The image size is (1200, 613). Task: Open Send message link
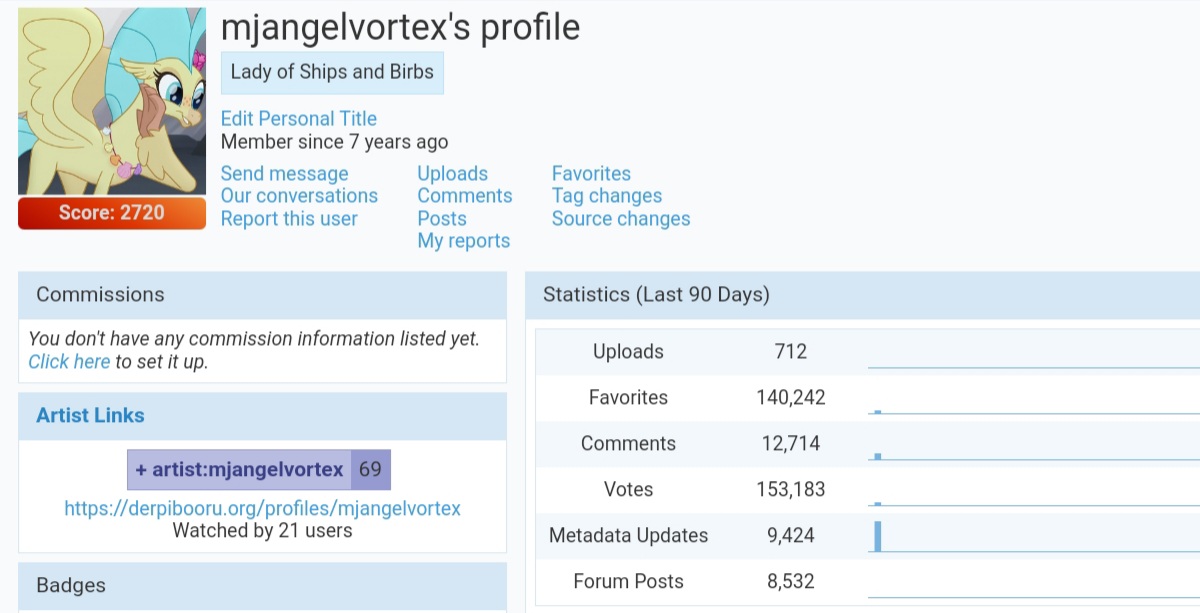pos(284,174)
